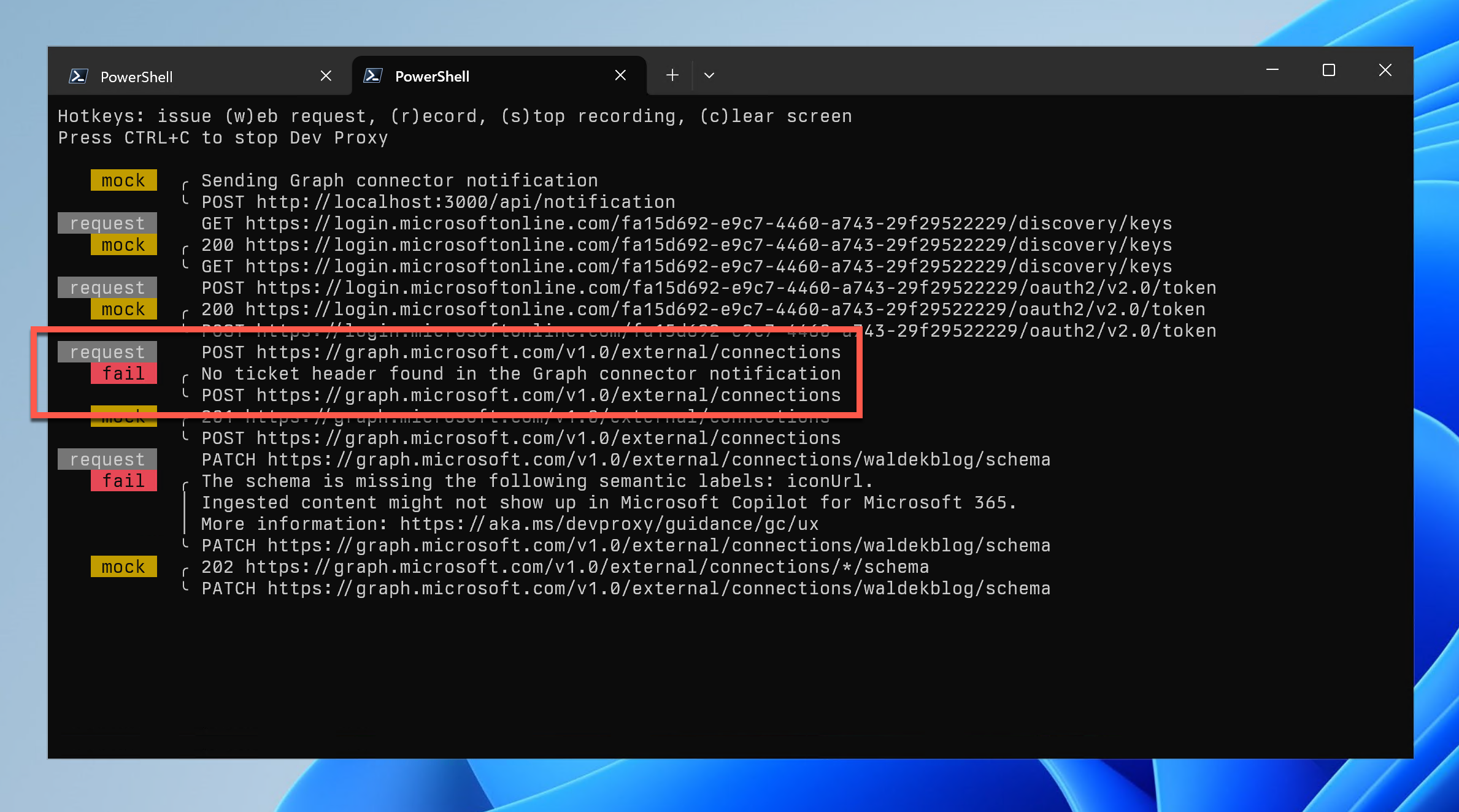Close the active PowerShell tab
1459x812 pixels.
(620, 75)
